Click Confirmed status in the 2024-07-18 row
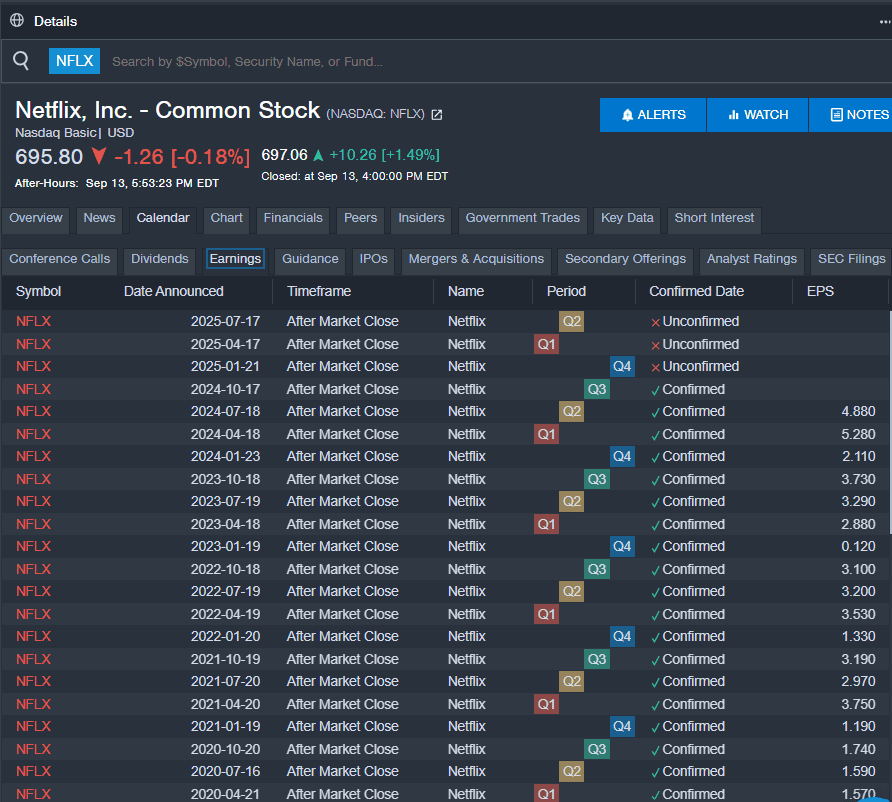Image resolution: width=892 pixels, height=802 pixels. click(x=688, y=411)
